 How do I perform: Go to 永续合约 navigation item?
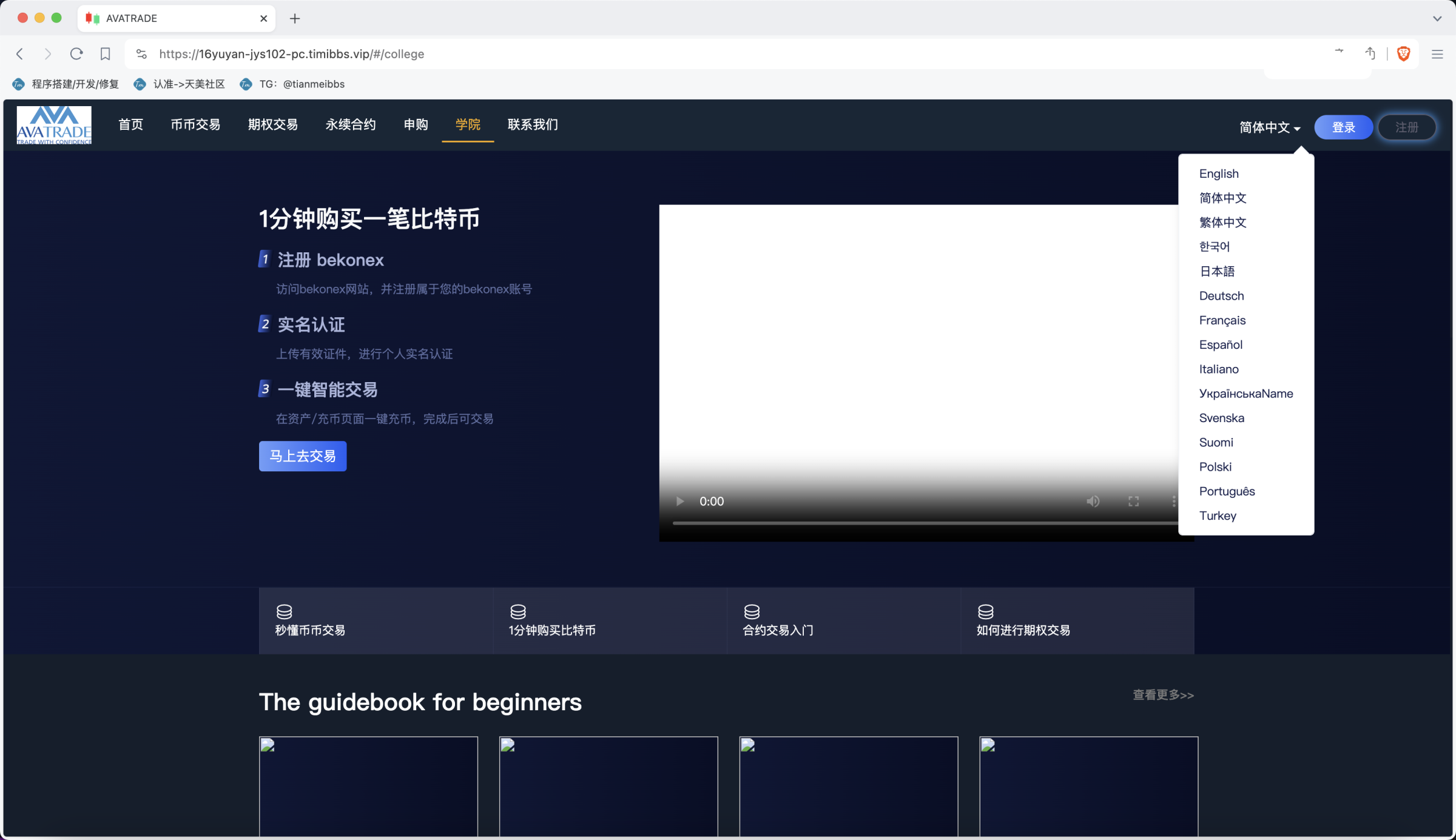coord(351,125)
